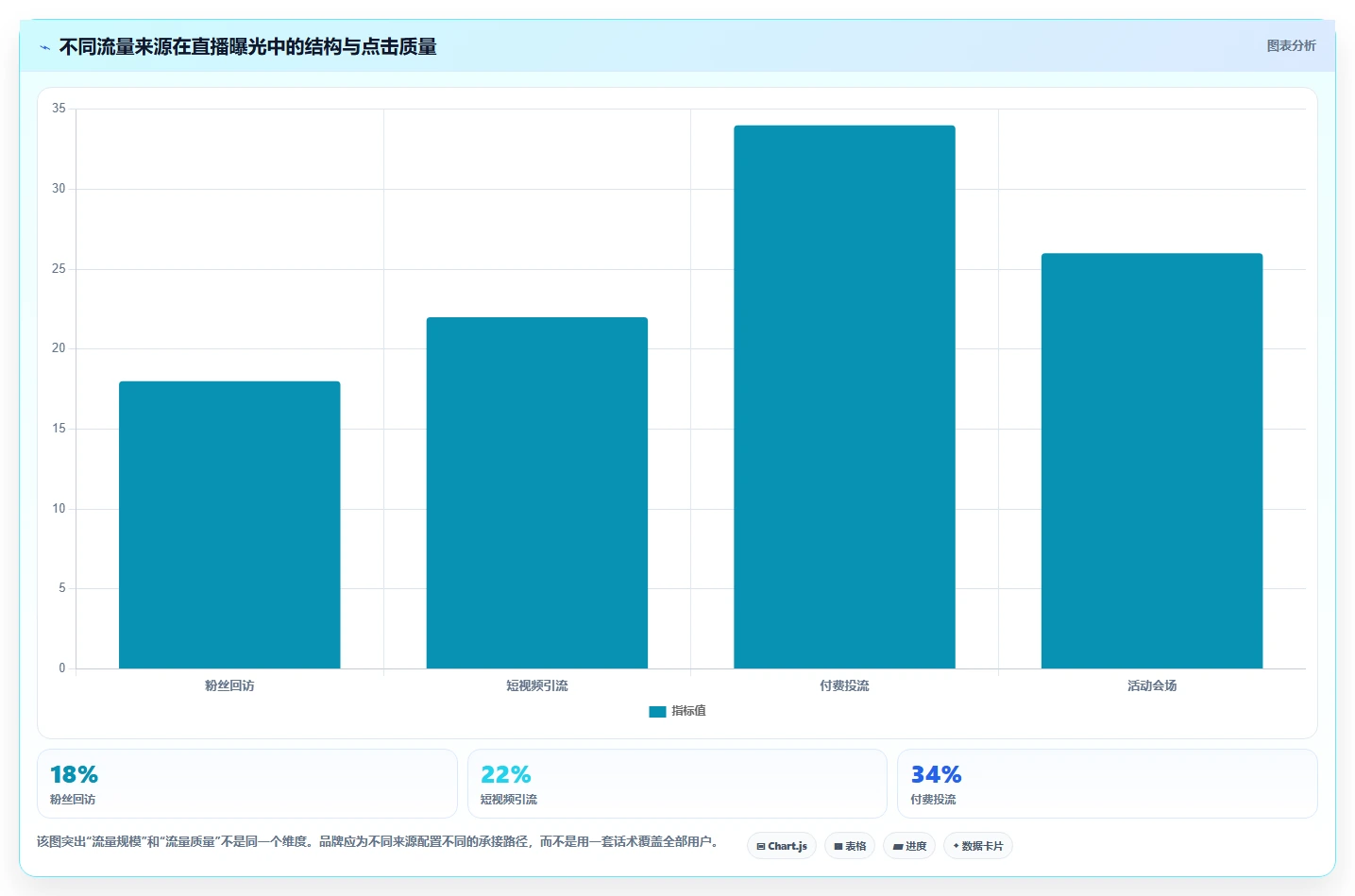Click the 数据卡片 tag chip
Image resolution: width=1355 pixels, height=896 pixels.
[978, 846]
